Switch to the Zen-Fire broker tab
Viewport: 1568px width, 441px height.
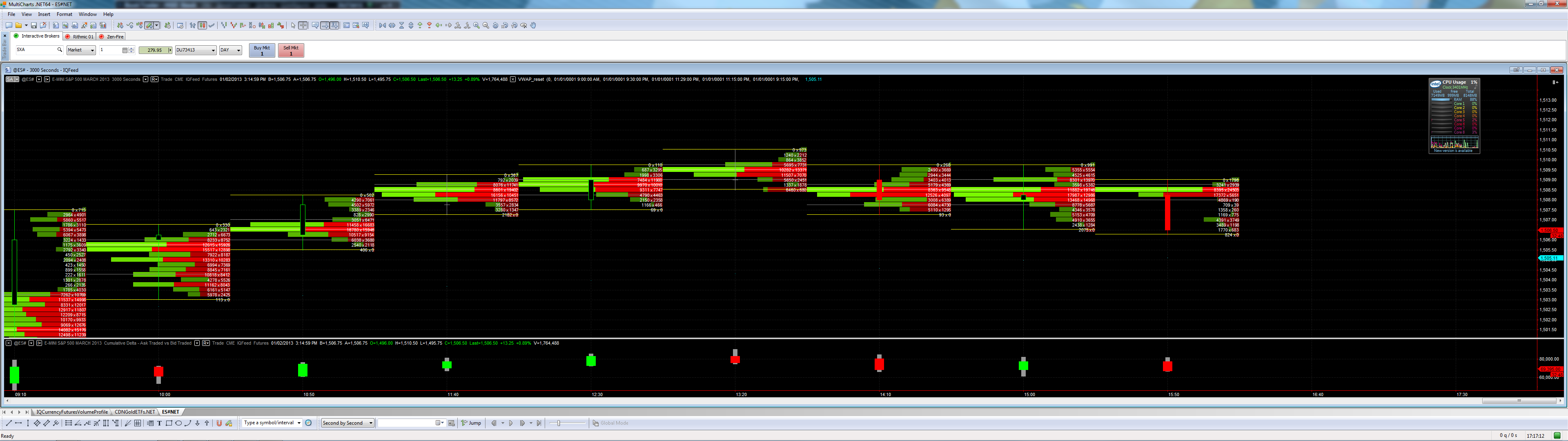pyautogui.click(x=111, y=37)
